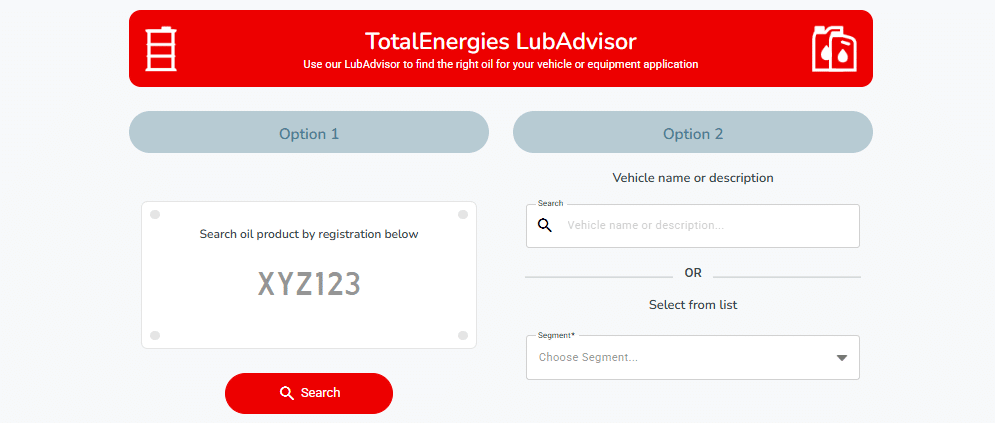This screenshot has width=995, height=423.
Task: Open the Choose Segment dropdown
Action: (693, 358)
